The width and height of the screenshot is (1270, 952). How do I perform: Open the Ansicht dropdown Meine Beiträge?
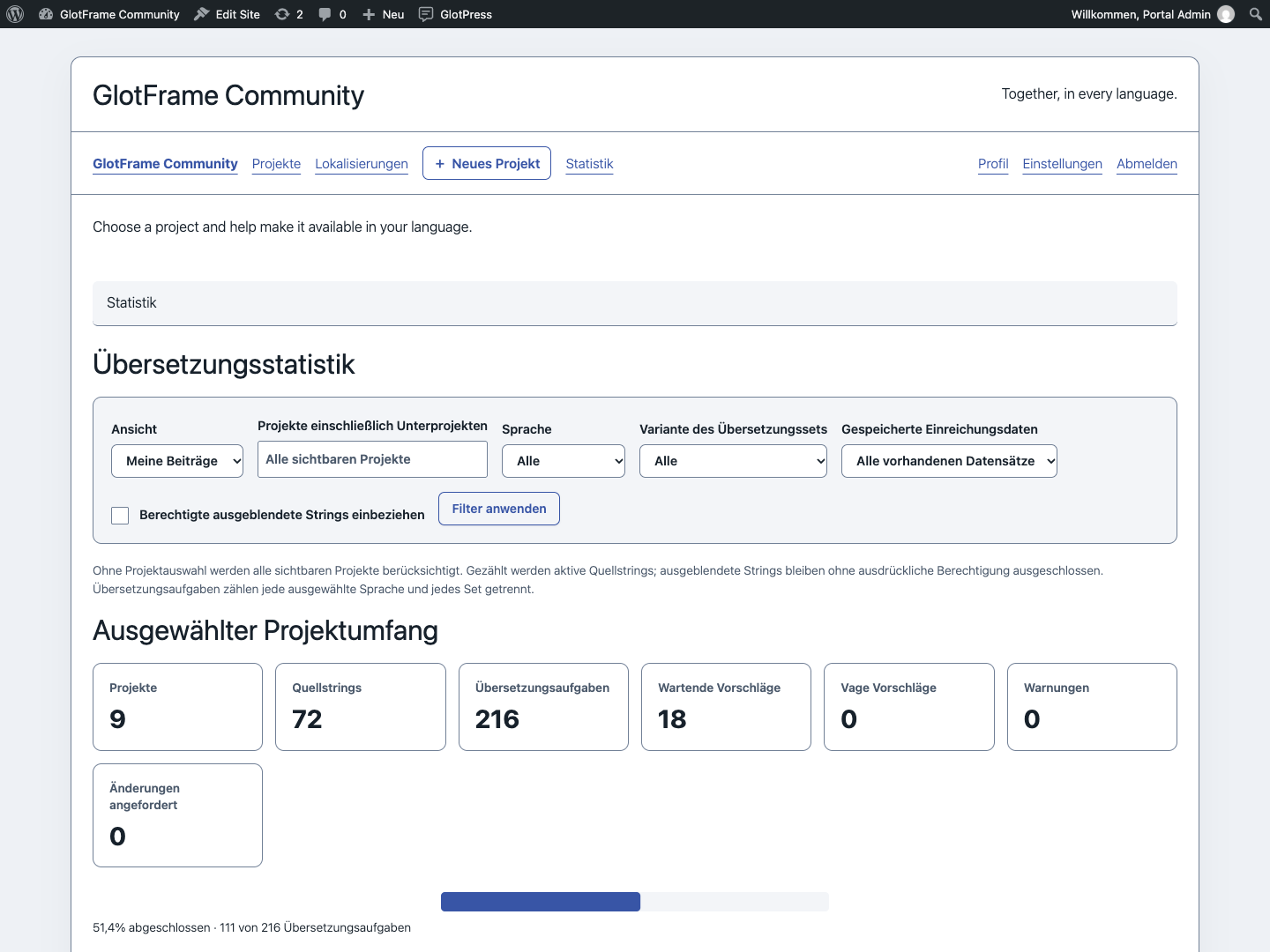tap(177, 461)
